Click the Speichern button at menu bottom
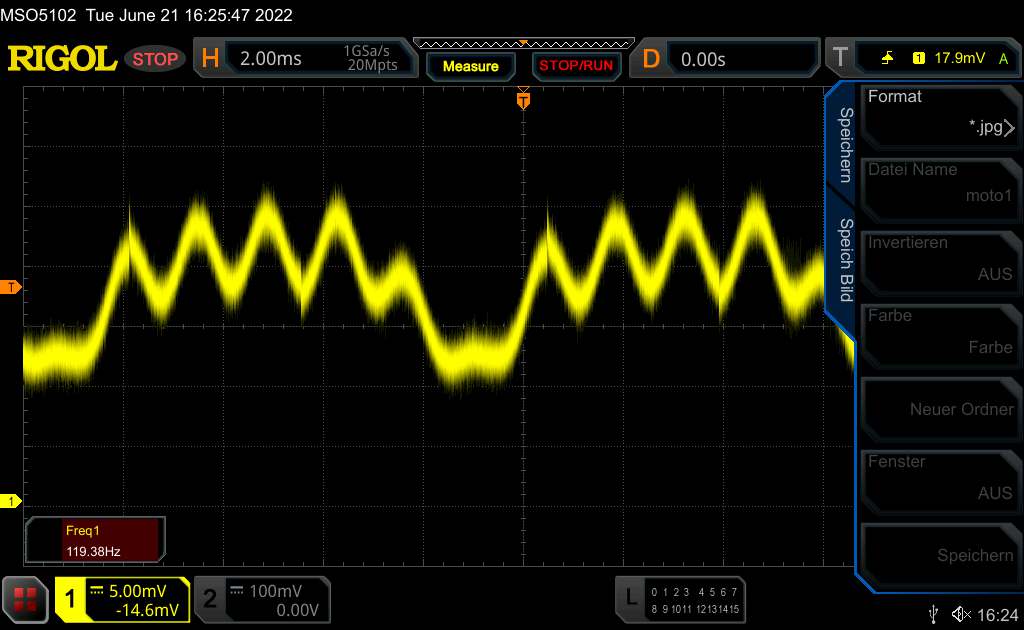Screen dimensions: 1024x630 (x=940, y=555)
